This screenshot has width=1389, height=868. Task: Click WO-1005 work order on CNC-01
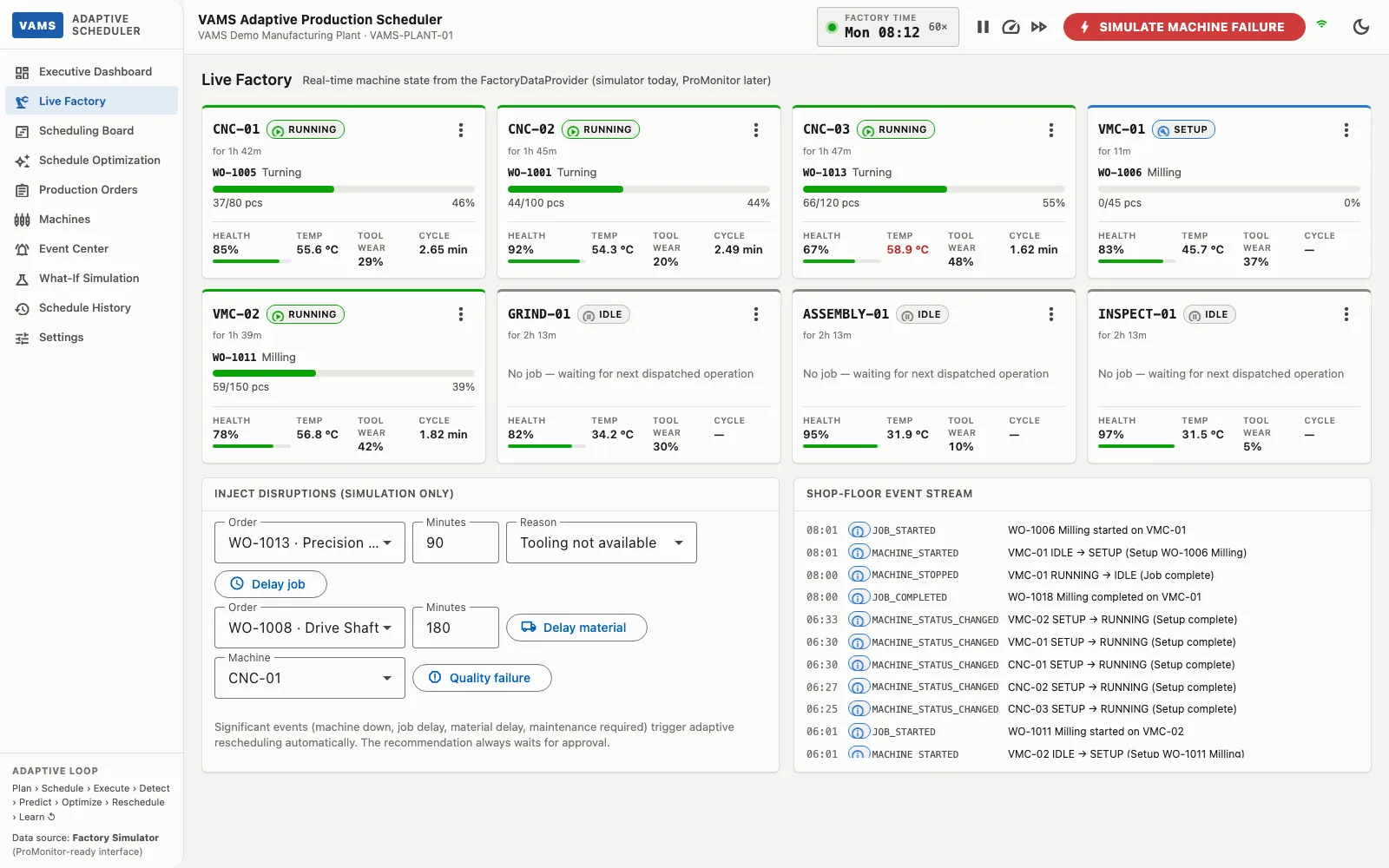pyautogui.click(x=234, y=173)
